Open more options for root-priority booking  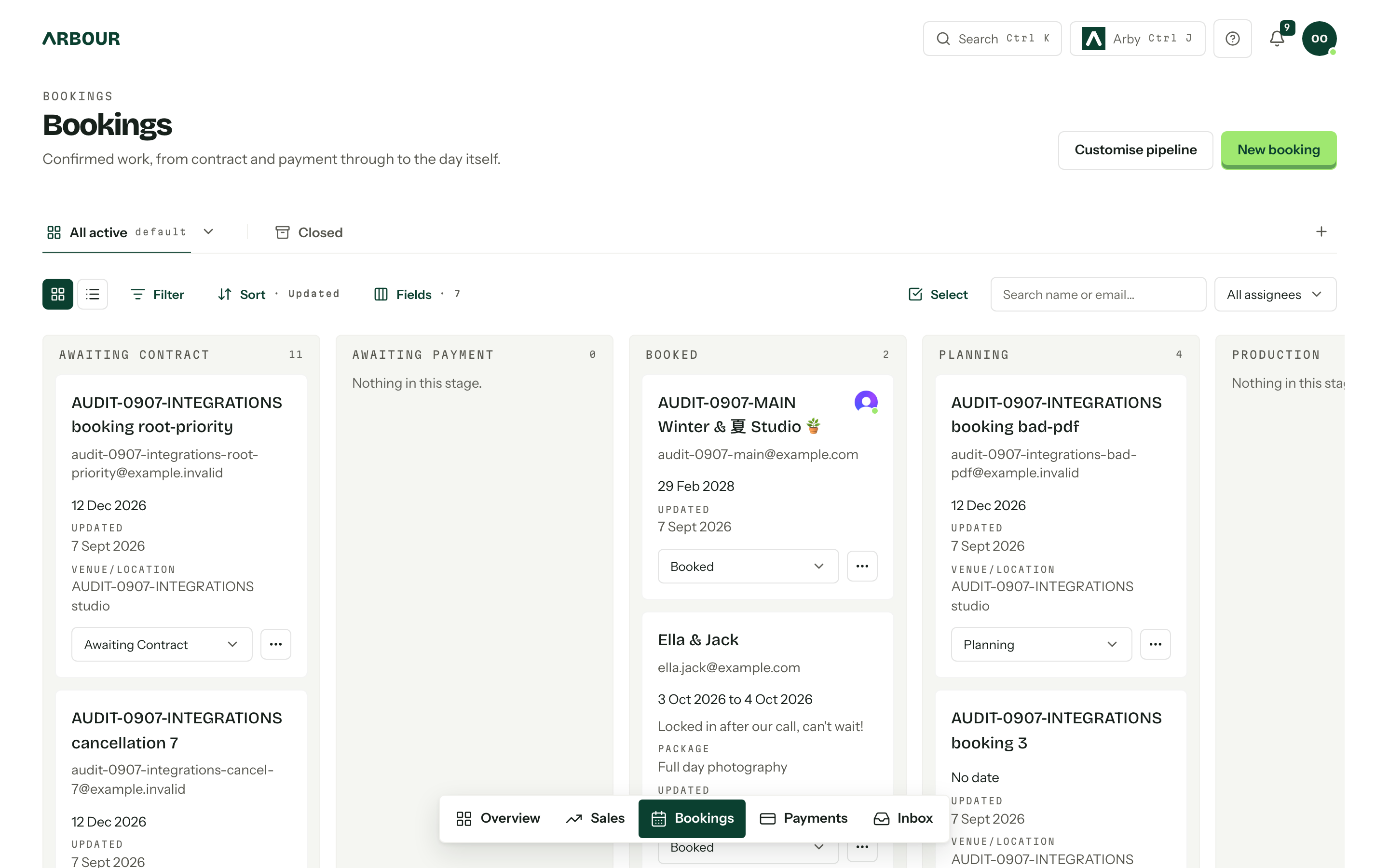276,644
